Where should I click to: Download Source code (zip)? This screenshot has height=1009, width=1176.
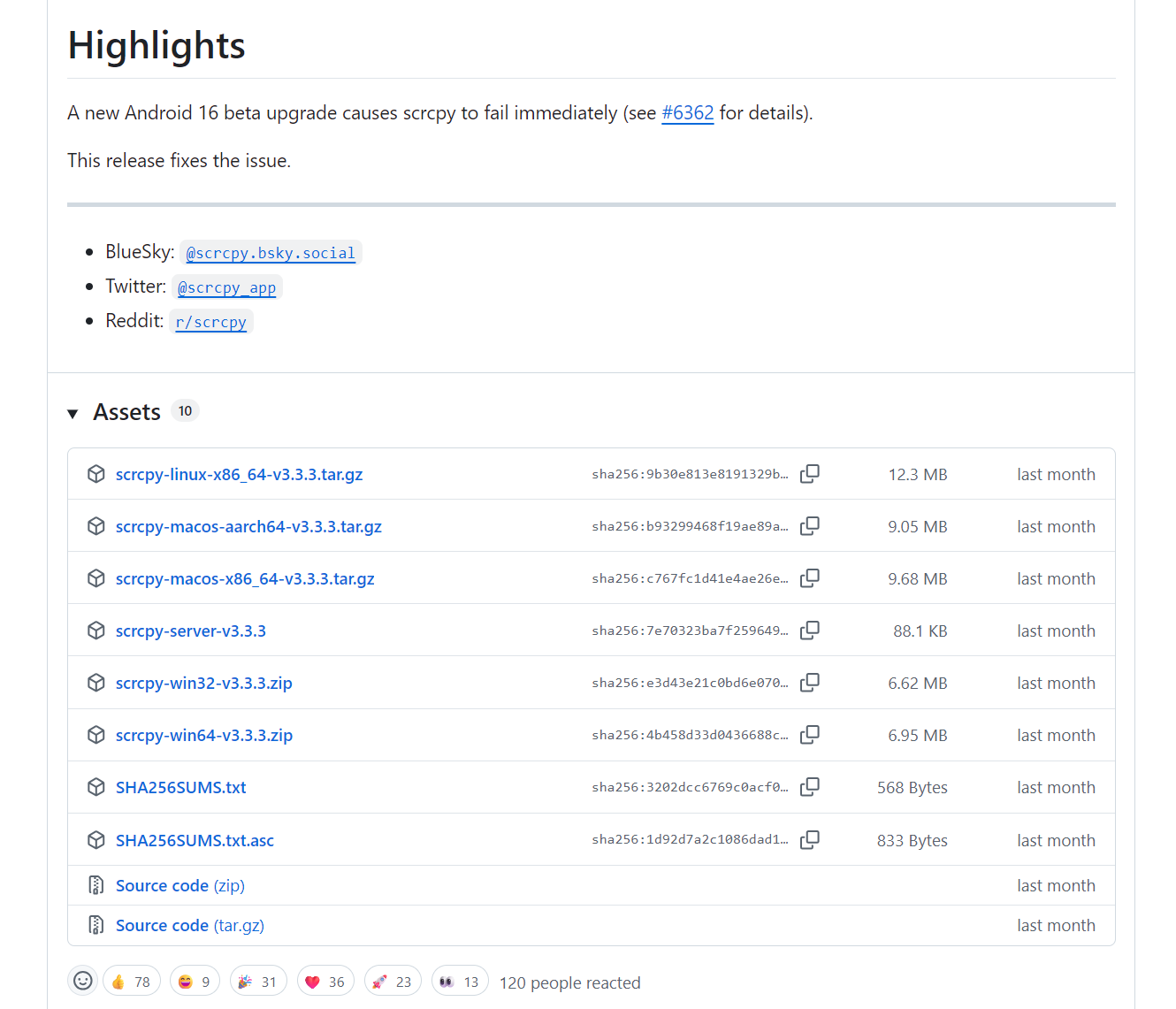[x=180, y=886]
